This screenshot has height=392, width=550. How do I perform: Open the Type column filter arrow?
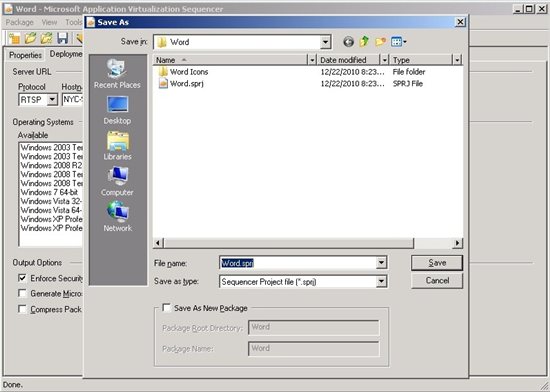pyautogui.click(x=457, y=60)
